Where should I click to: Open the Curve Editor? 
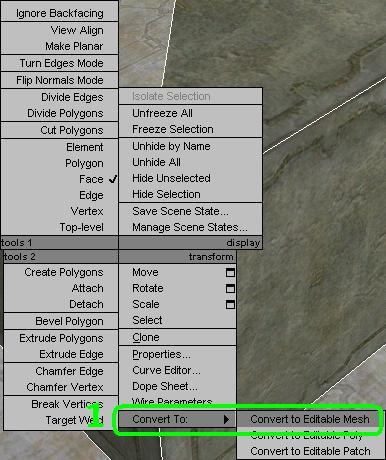[166, 370]
